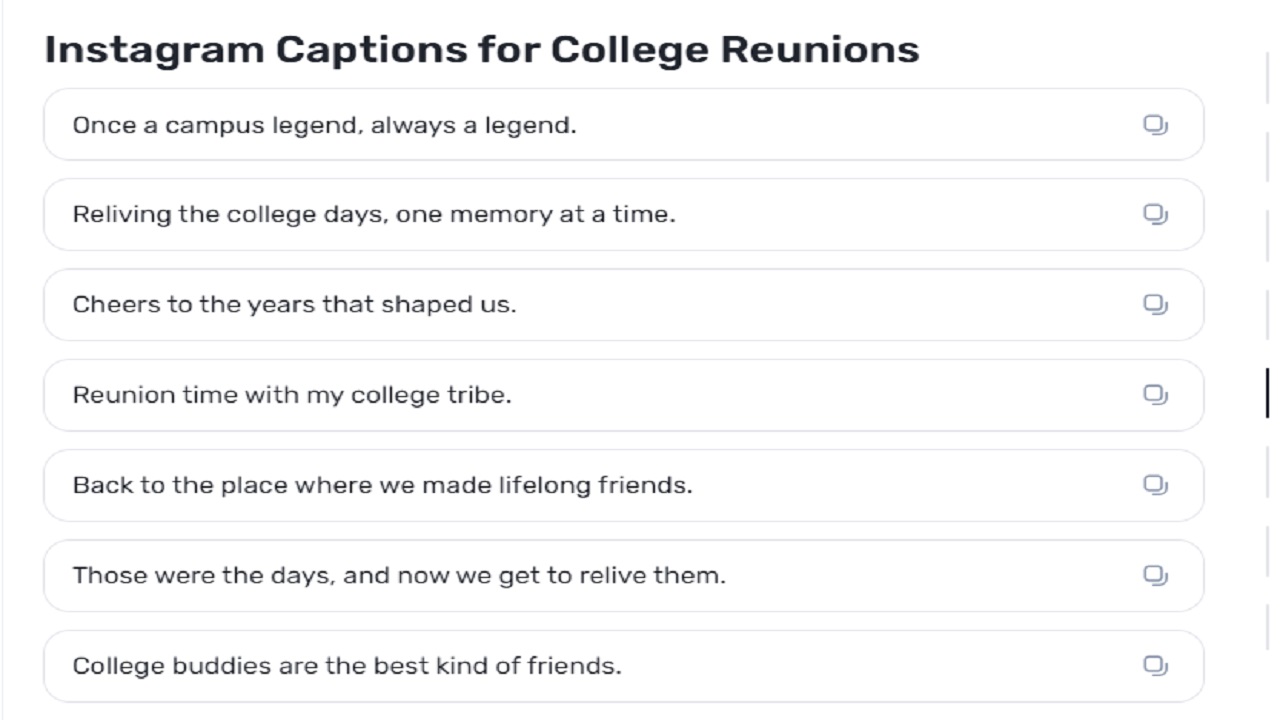Viewport: 1280px width, 720px height.
Task: Click the 'Cheers to the years that shaped us.' text
Action: (x=294, y=305)
